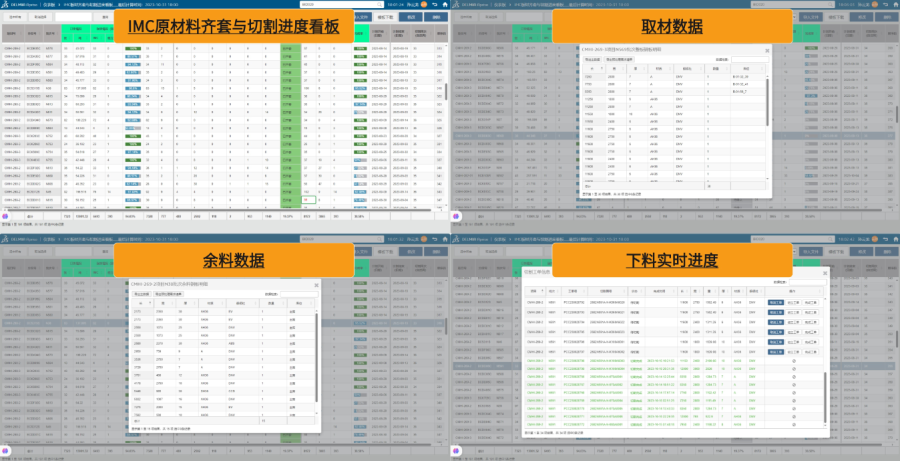900x461 pixels.
Task: Open 材质 column menu in 余料数据 dialog
Action: pos(220,303)
